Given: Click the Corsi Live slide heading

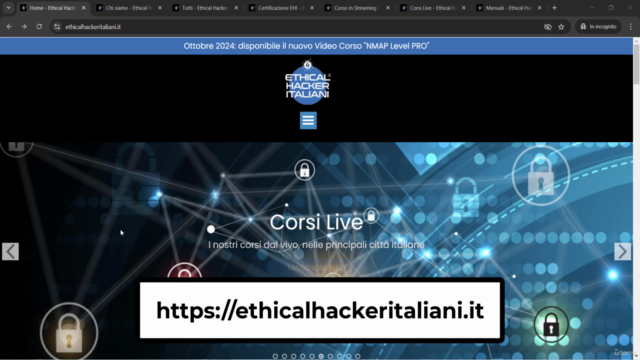Looking at the screenshot, I should pyautogui.click(x=316, y=222).
